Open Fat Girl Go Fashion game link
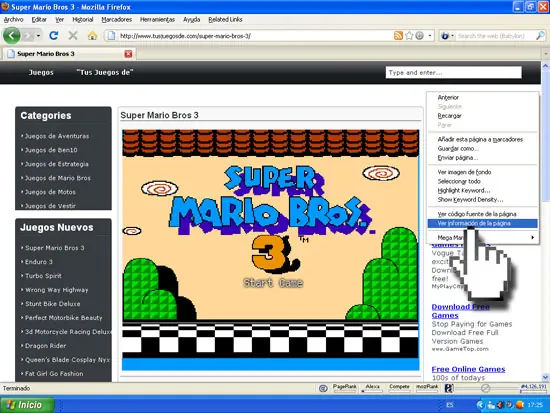This screenshot has height=413, width=550. (54, 374)
